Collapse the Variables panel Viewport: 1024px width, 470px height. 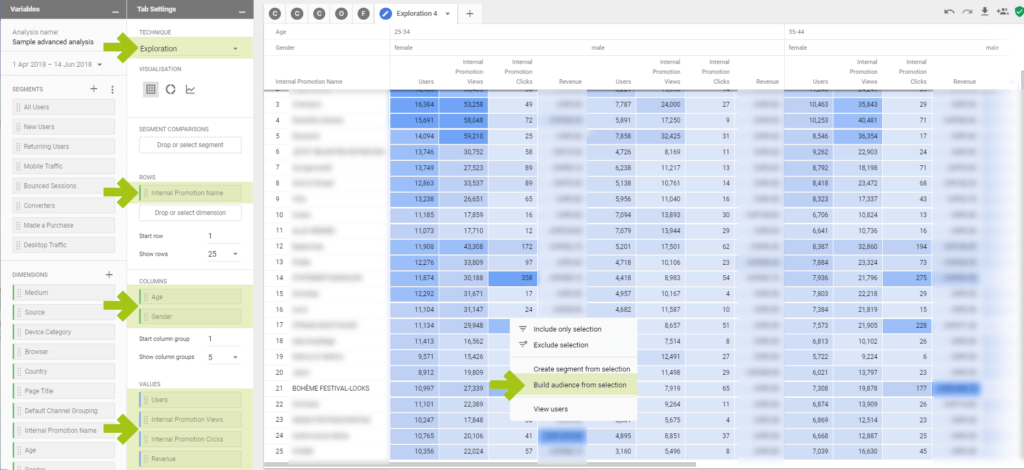pyautogui.click(x=116, y=11)
